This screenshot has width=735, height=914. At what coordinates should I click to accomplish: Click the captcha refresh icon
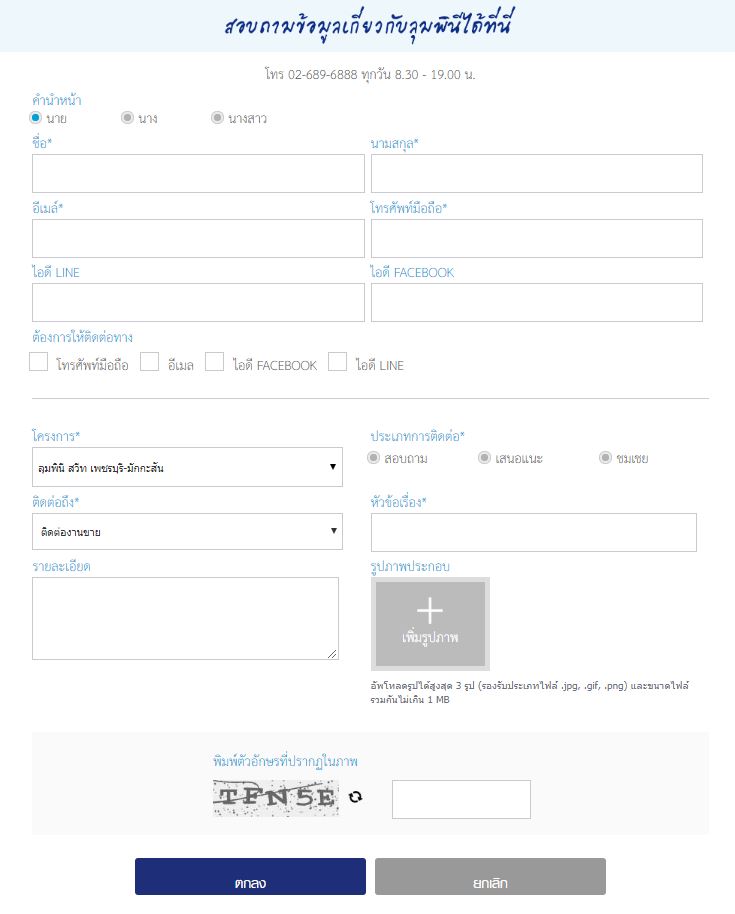[355, 797]
